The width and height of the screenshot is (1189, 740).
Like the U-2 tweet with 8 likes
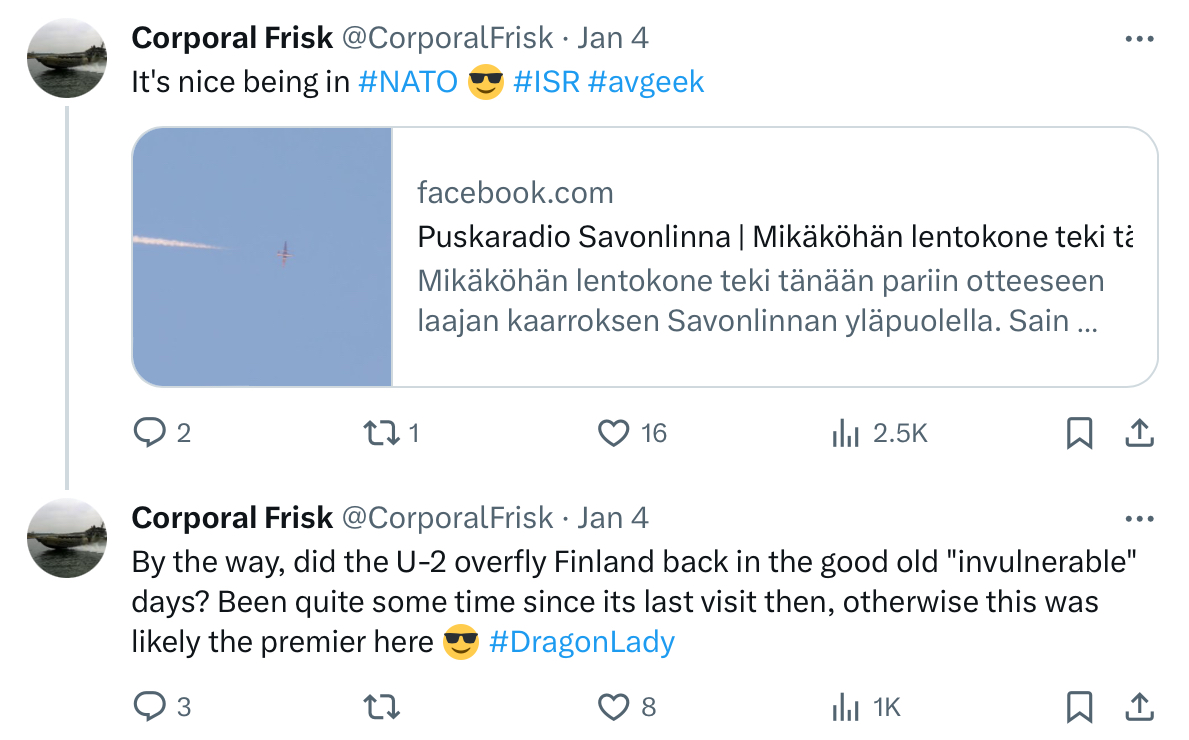612,707
